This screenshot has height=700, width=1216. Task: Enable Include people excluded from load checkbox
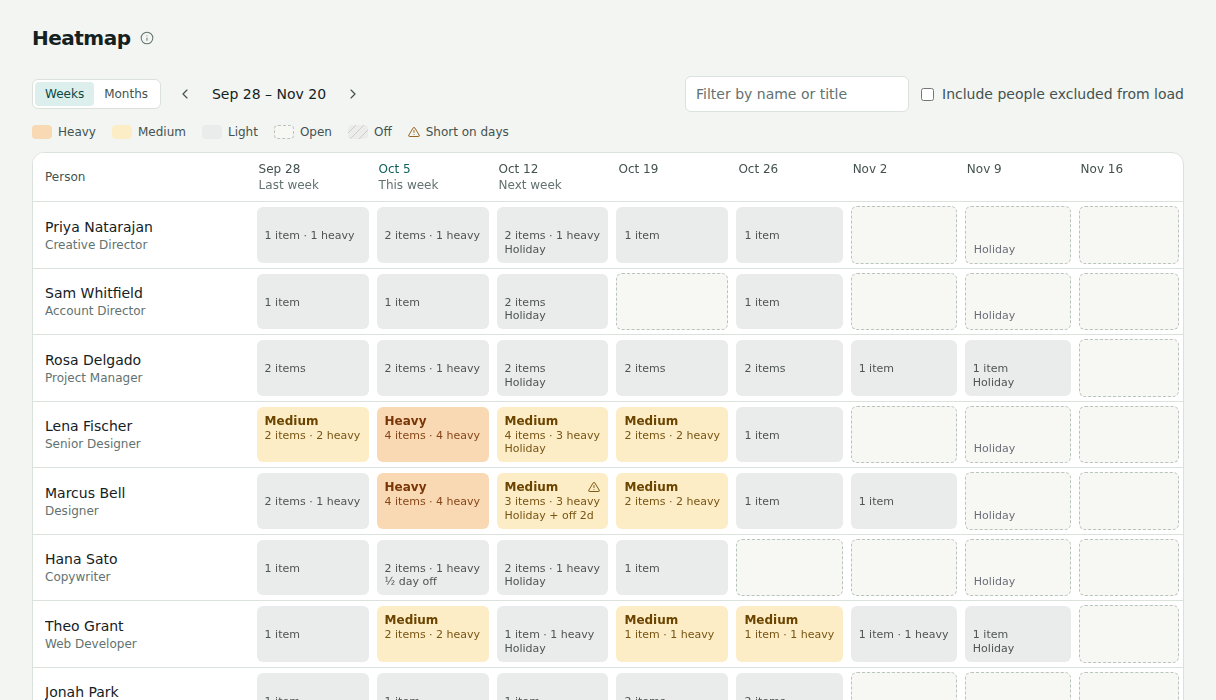(x=927, y=94)
